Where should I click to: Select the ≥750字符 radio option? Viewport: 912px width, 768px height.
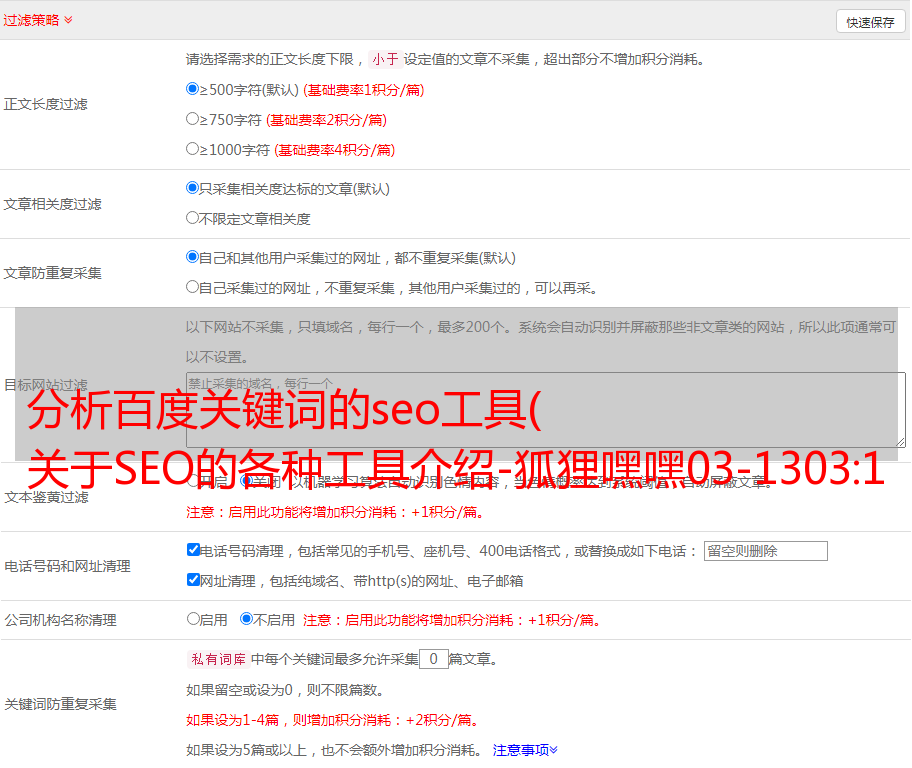tap(193, 119)
